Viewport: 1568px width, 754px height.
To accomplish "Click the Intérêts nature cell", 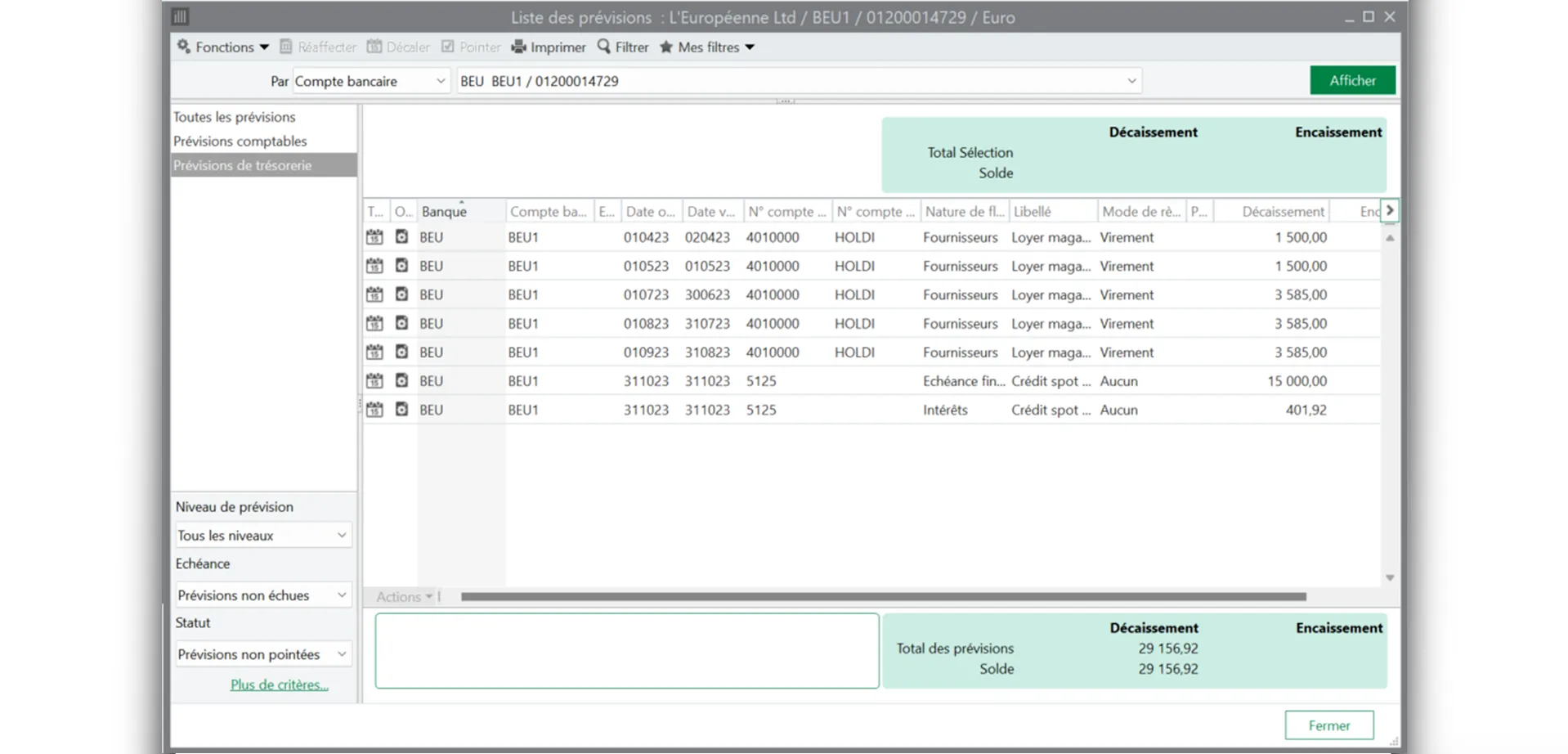I will point(965,410).
